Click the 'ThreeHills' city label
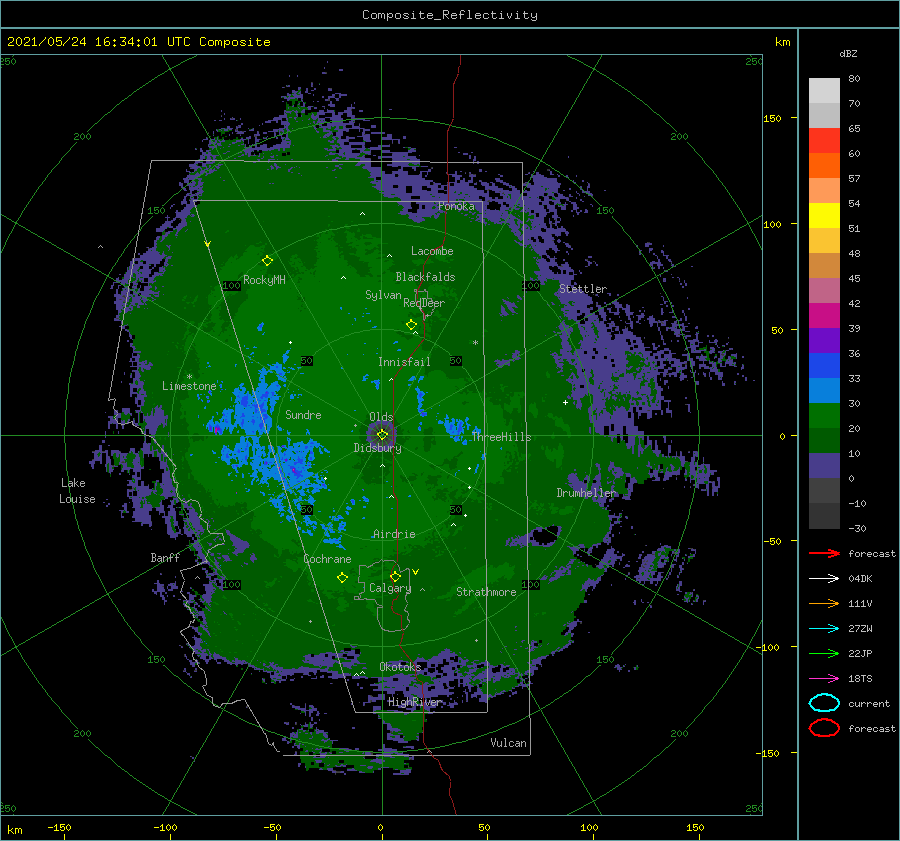900x841 pixels. coord(502,437)
